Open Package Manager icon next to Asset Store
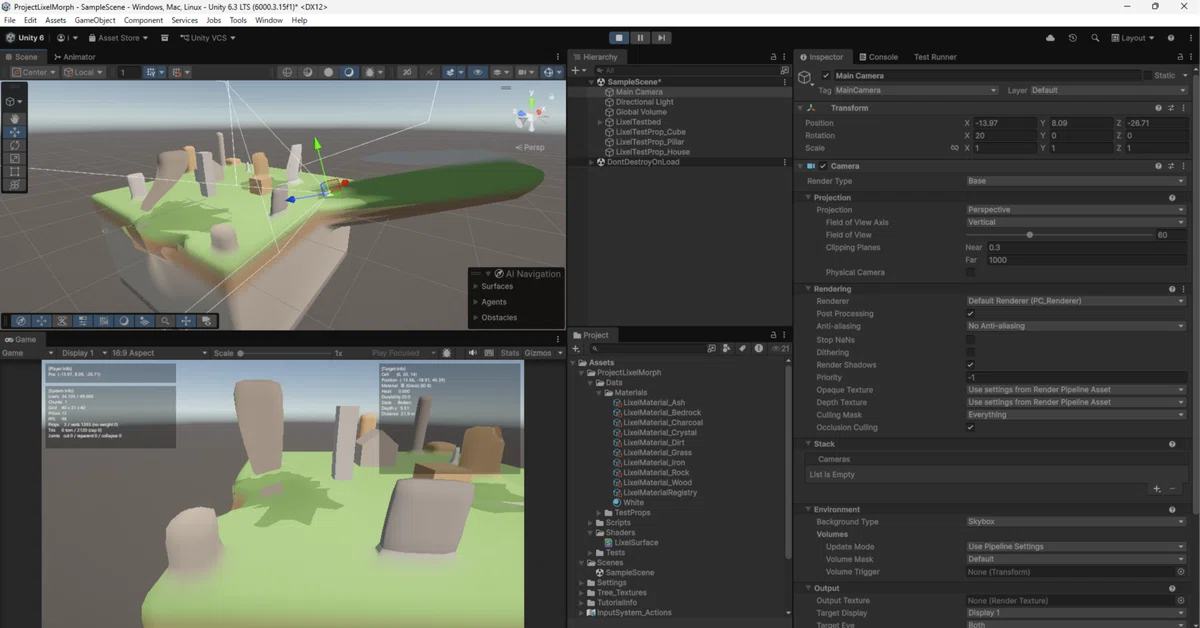This screenshot has height=628, width=1200. (165, 38)
